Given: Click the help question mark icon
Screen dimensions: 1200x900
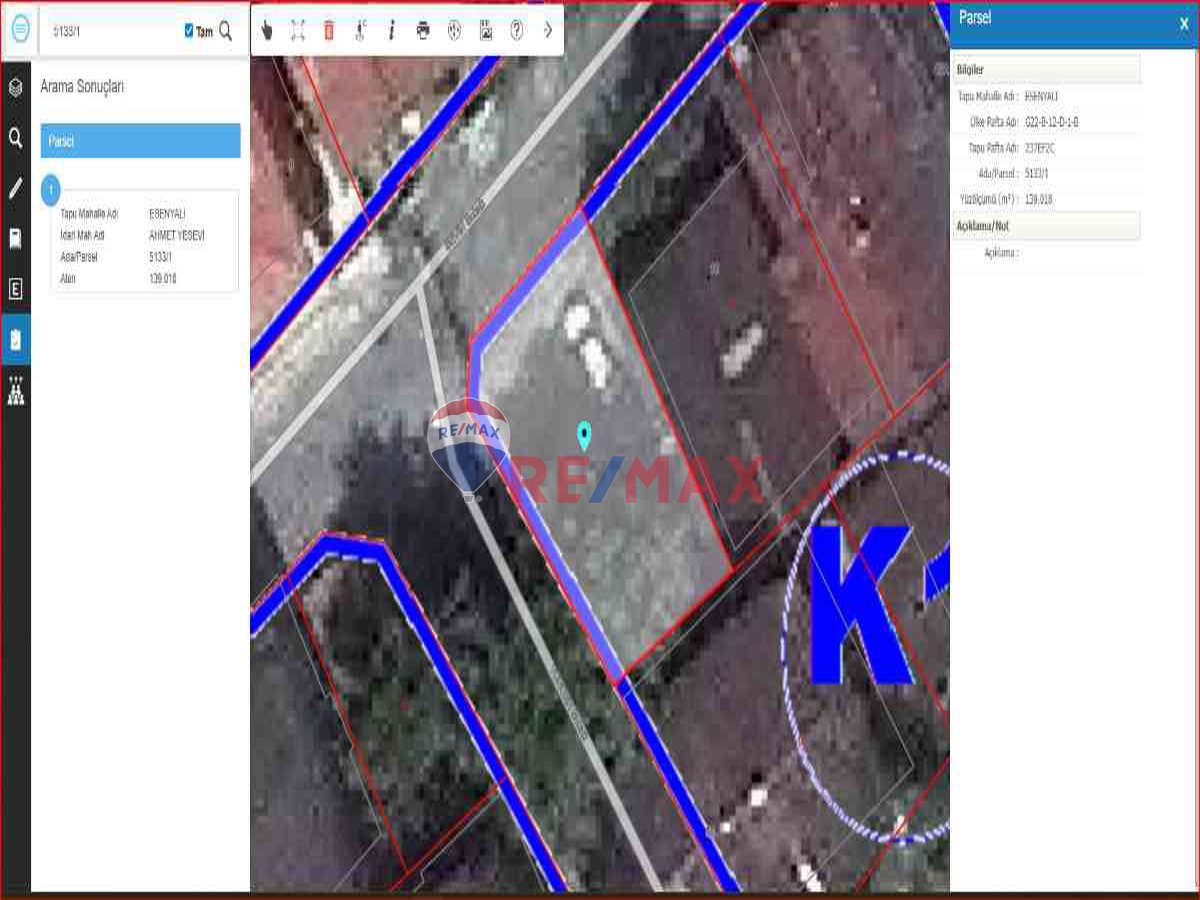Looking at the screenshot, I should (516, 30).
